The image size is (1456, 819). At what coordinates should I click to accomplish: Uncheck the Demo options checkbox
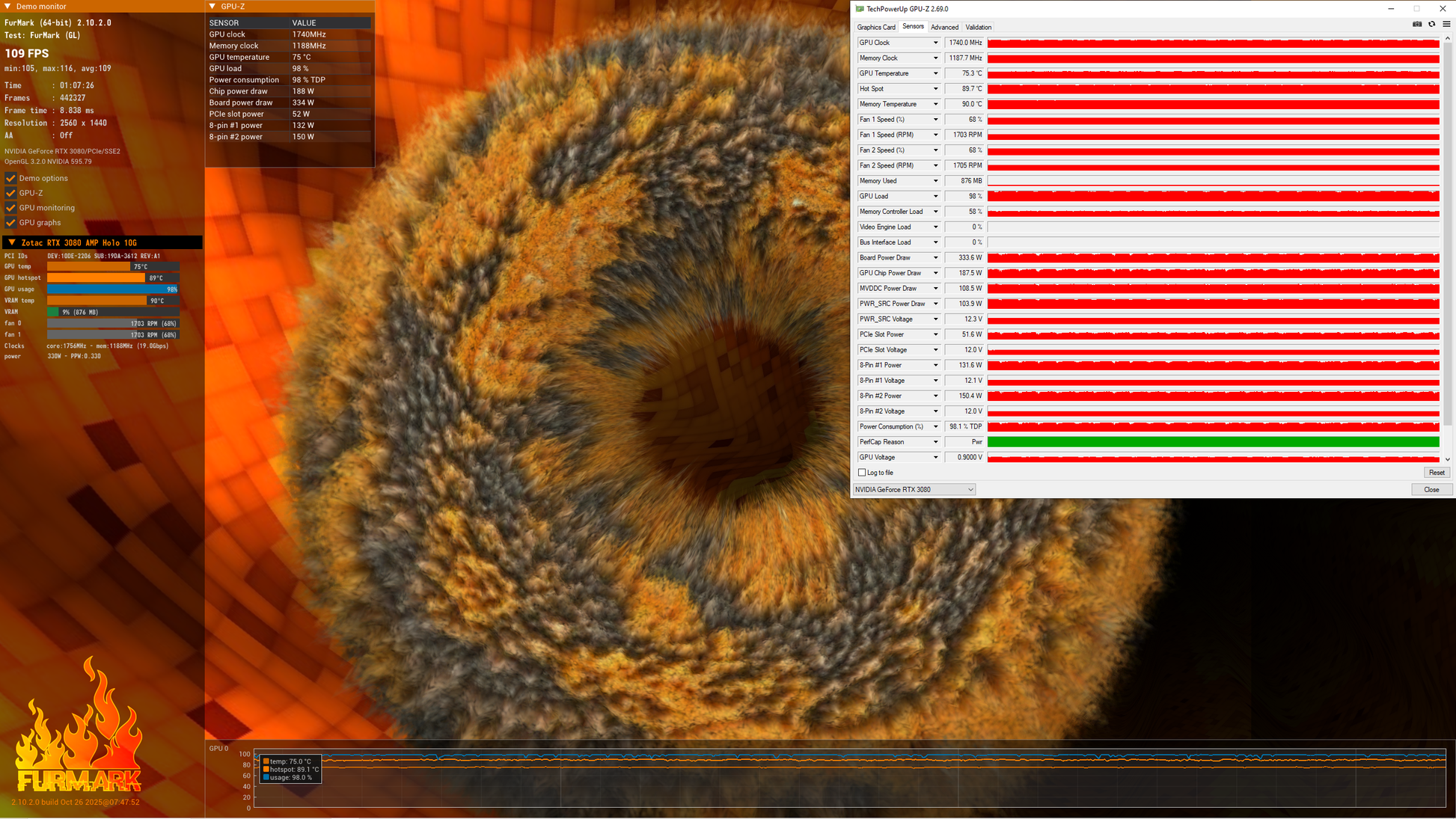pos(10,178)
